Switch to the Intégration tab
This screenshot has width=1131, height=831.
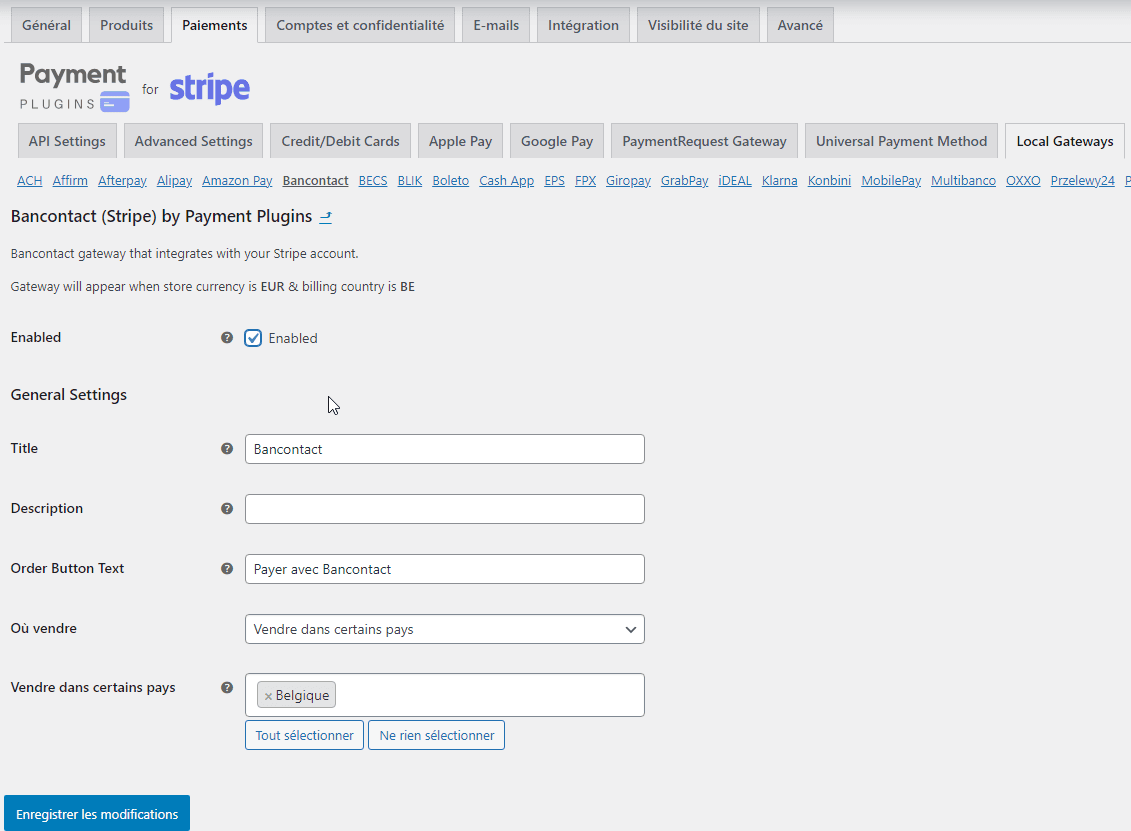(x=583, y=24)
